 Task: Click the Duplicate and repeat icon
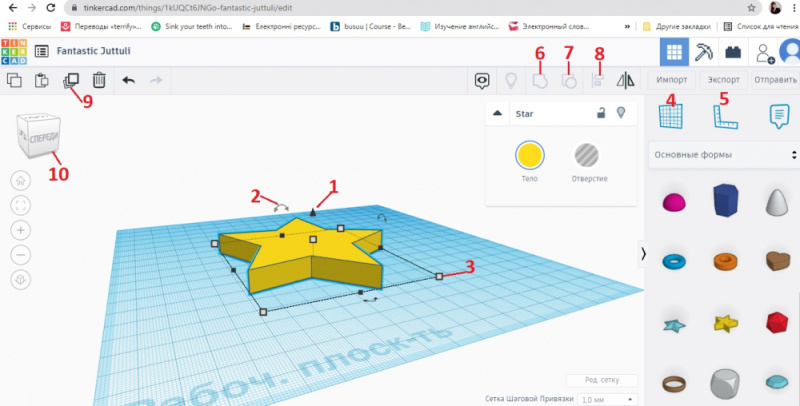[71, 80]
